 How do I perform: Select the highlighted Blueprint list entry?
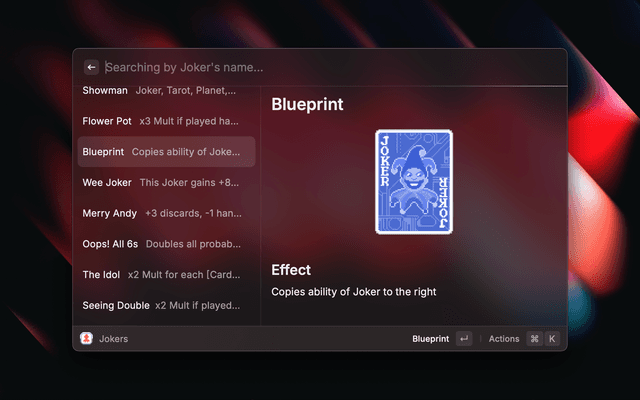point(167,152)
